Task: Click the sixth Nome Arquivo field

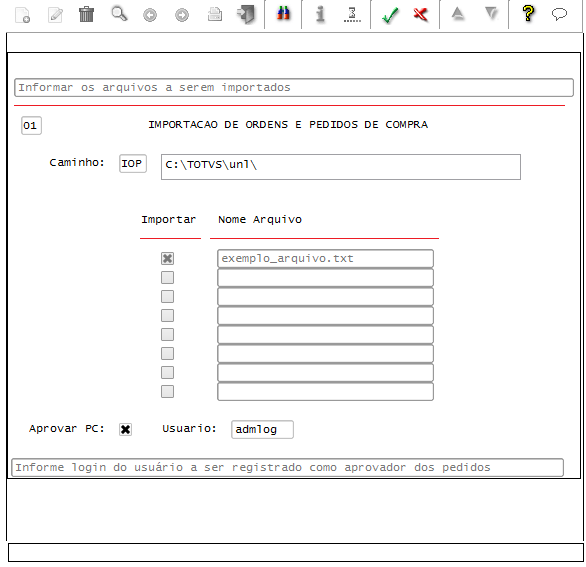Action: click(x=326, y=354)
